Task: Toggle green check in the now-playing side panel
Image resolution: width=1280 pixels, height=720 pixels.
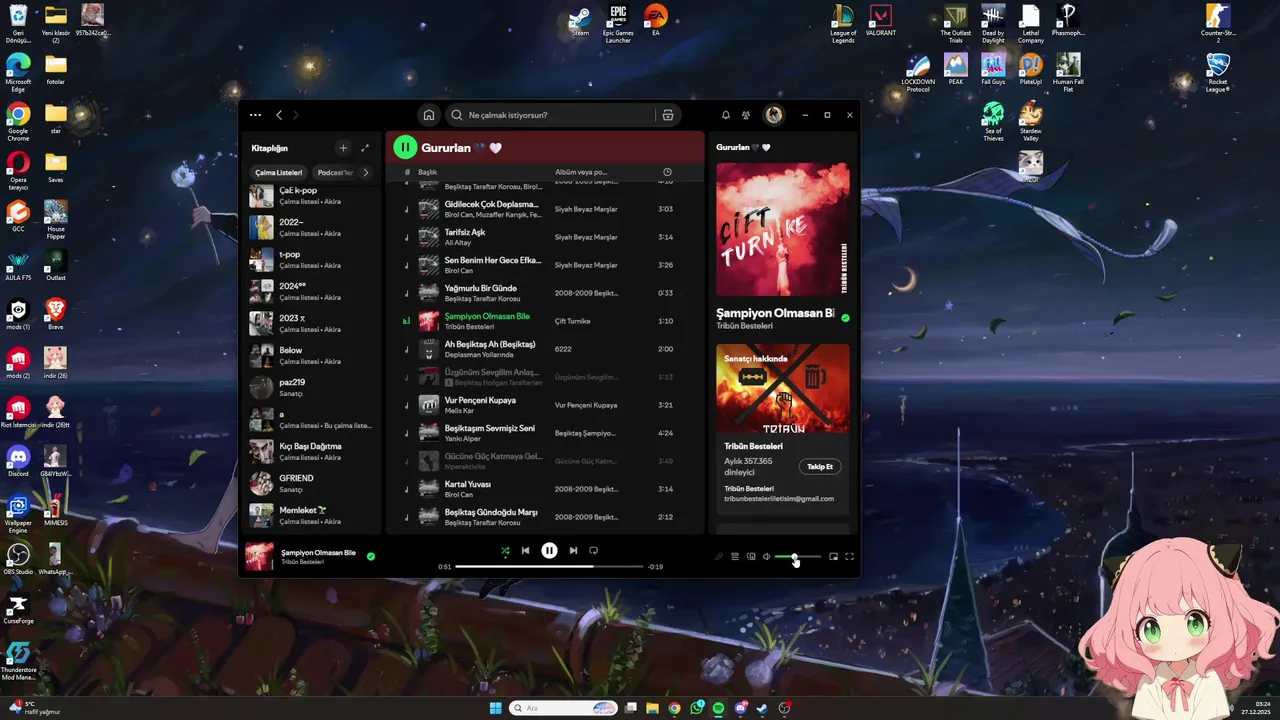Action: (845, 318)
